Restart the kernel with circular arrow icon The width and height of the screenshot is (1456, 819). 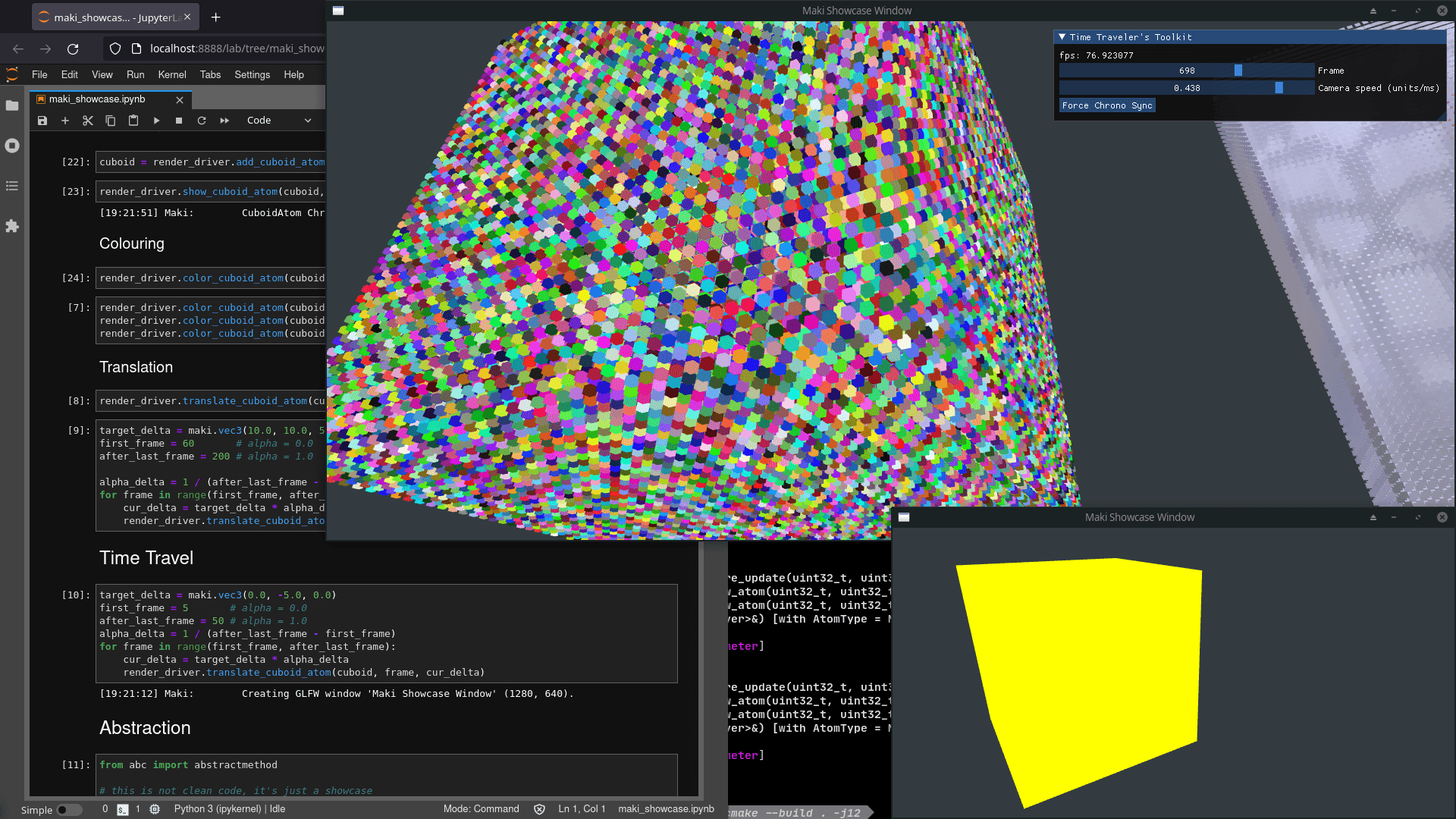coord(202,121)
